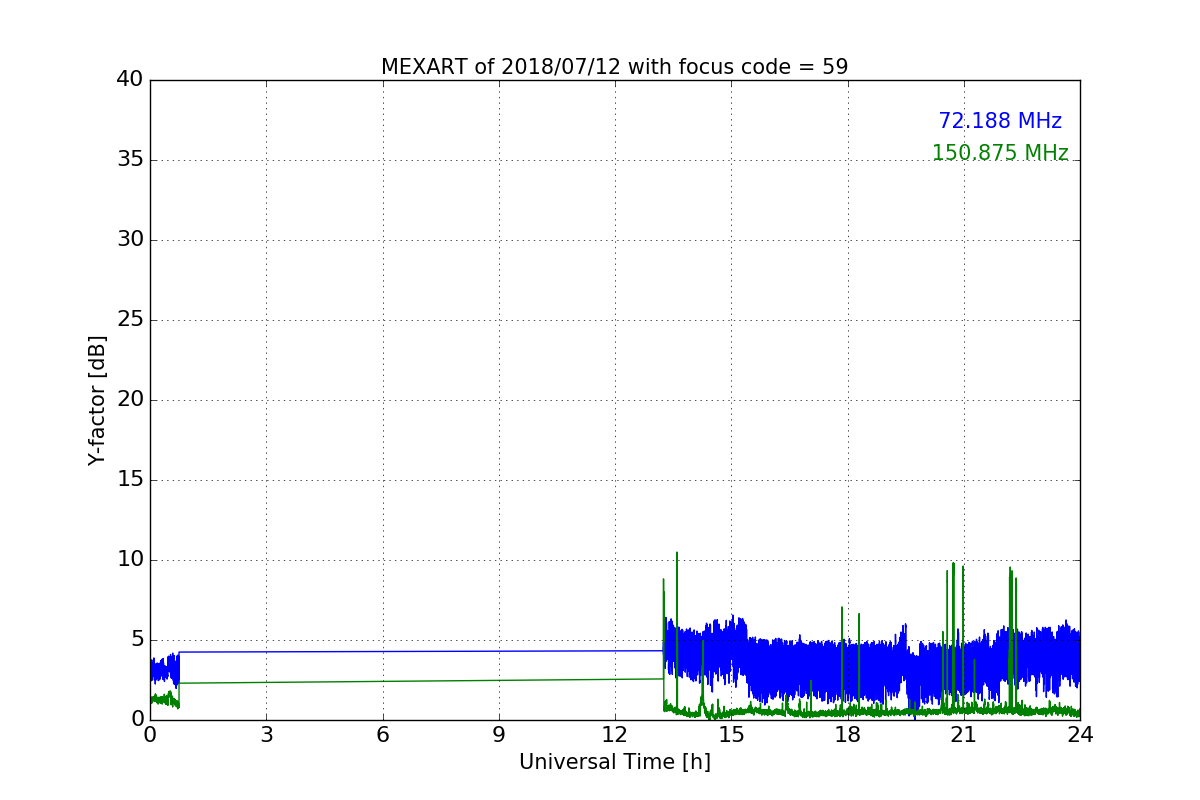Click the y-axis tick label 40

pos(130,80)
